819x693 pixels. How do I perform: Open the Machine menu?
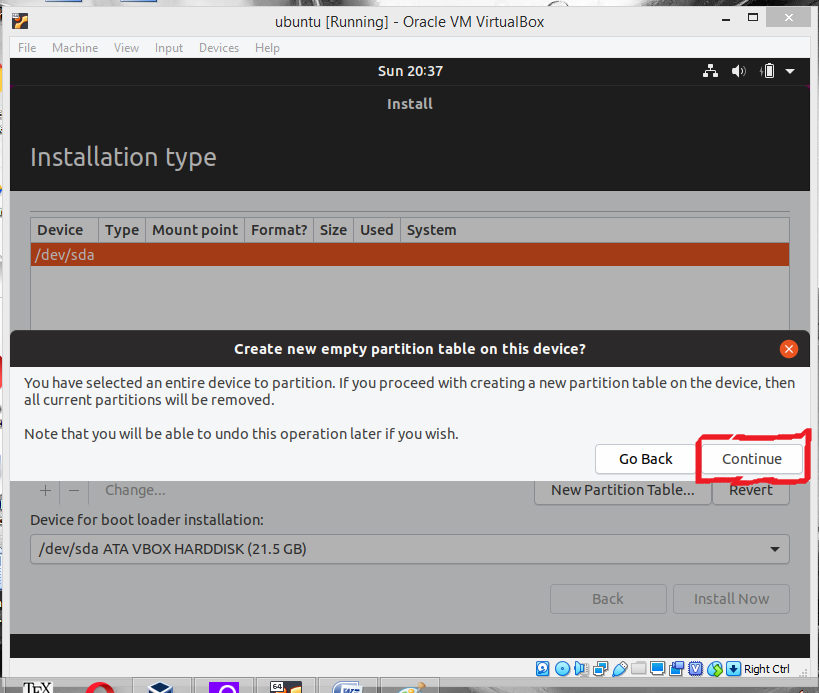click(75, 48)
